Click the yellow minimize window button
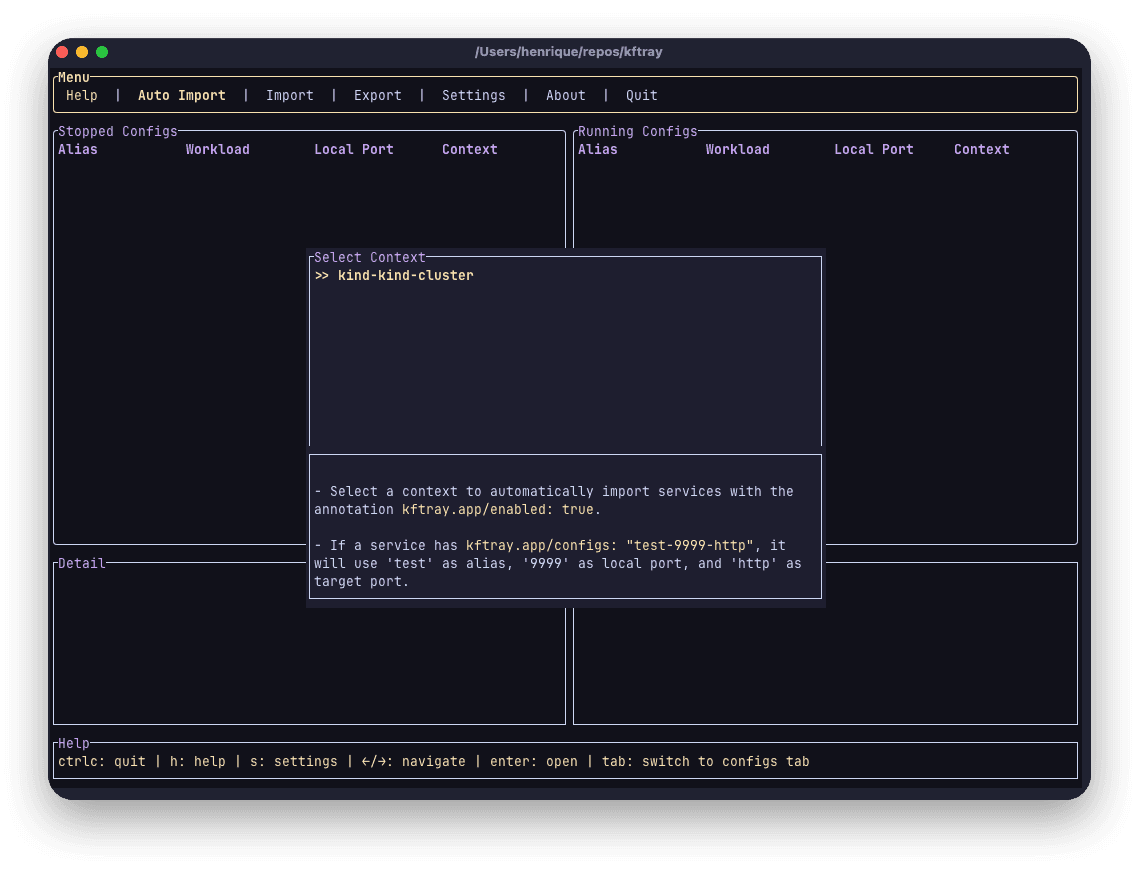Image resolution: width=1138 pixels, height=875 pixels. [82, 52]
